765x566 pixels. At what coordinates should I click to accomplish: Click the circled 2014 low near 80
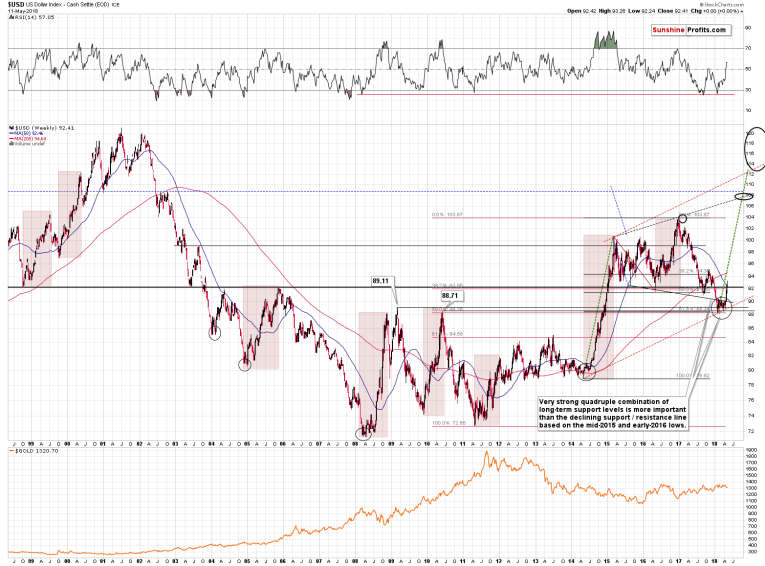[588, 372]
